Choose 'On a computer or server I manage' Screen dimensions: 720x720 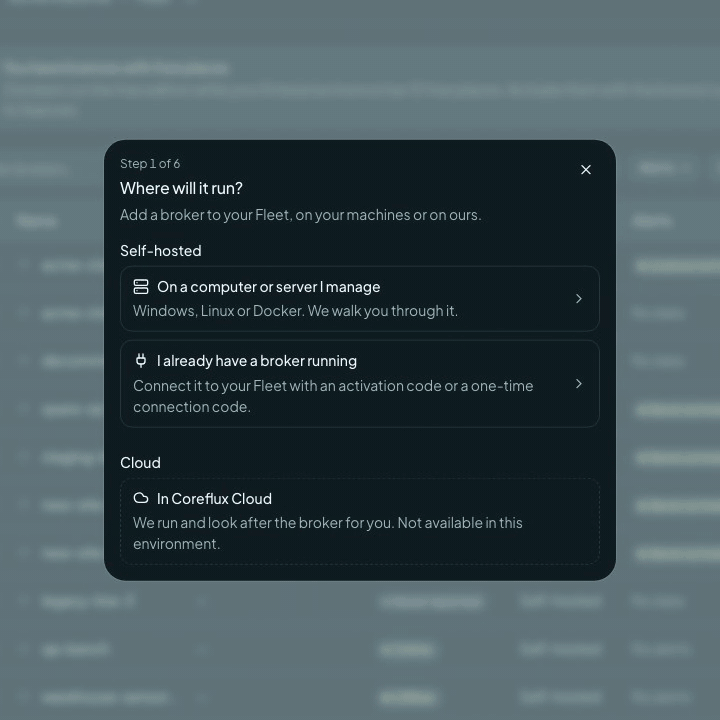click(x=360, y=298)
